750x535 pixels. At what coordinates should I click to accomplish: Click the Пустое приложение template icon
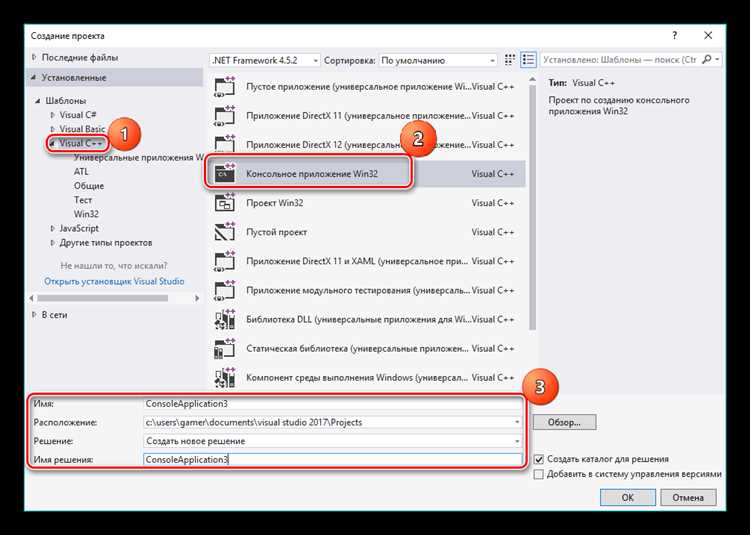(x=225, y=87)
